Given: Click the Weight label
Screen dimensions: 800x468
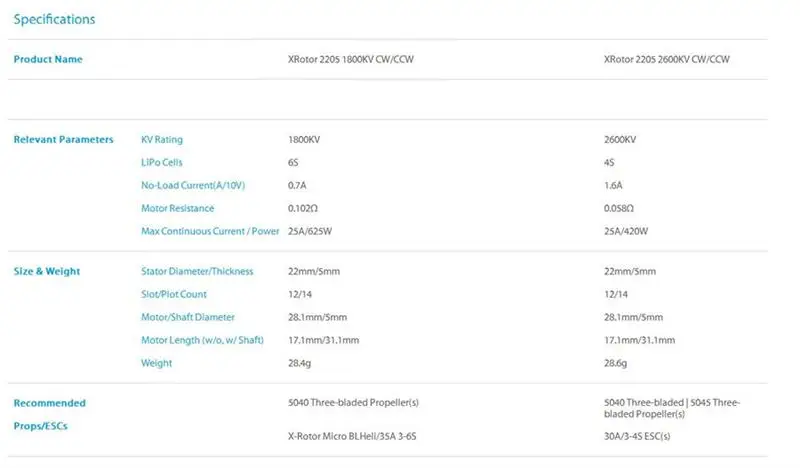Looking at the screenshot, I should point(157,363).
